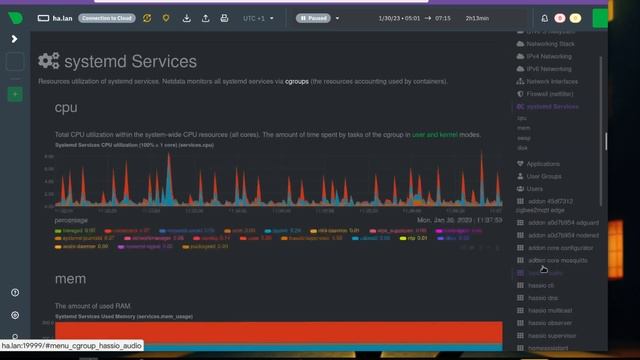Open Firewall (netfilter) menu section
640x360 pixels.
[x=545, y=94]
